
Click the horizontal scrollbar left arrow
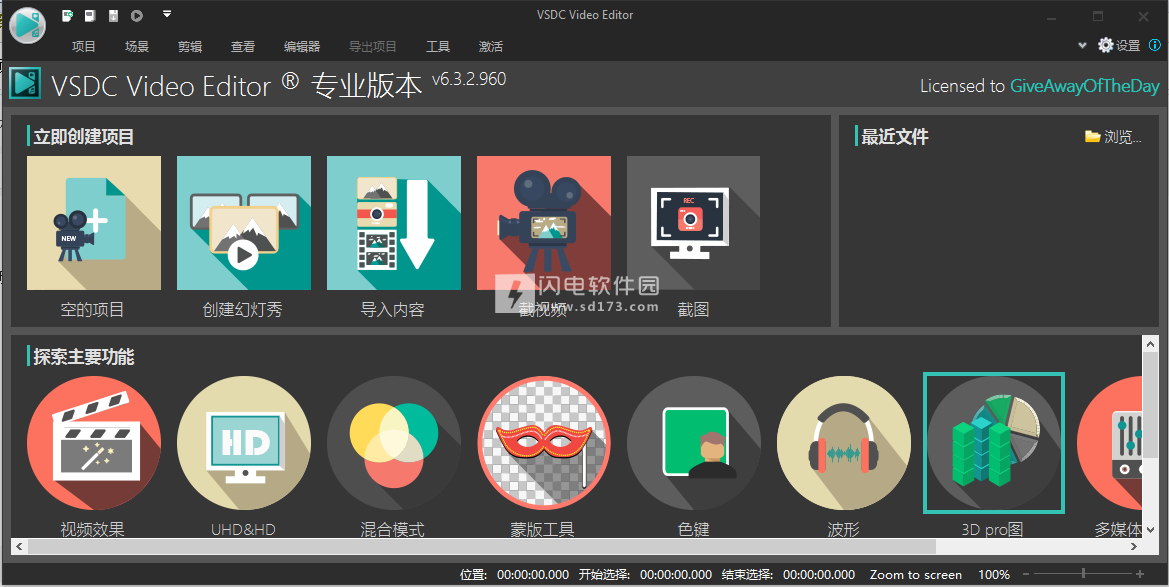point(19,547)
